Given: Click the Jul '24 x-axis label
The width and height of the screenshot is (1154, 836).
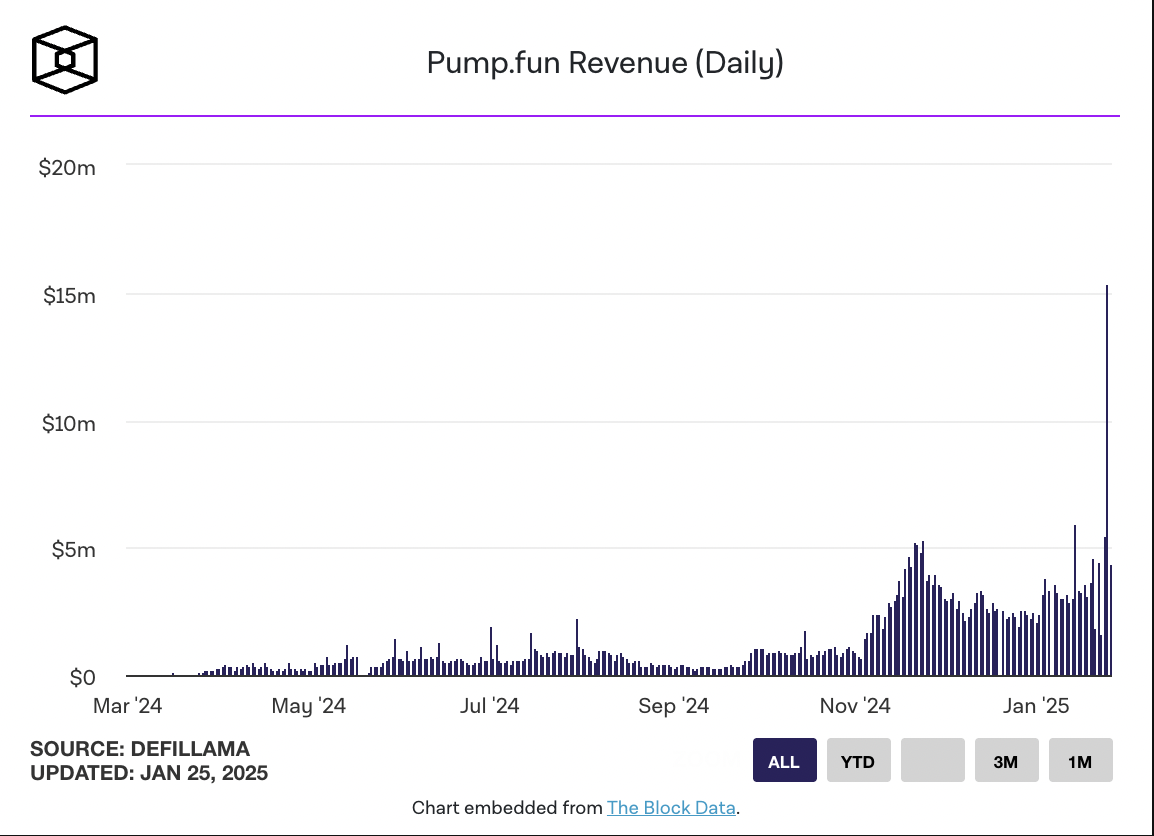Looking at the screenshot, I should pos(489,706).
